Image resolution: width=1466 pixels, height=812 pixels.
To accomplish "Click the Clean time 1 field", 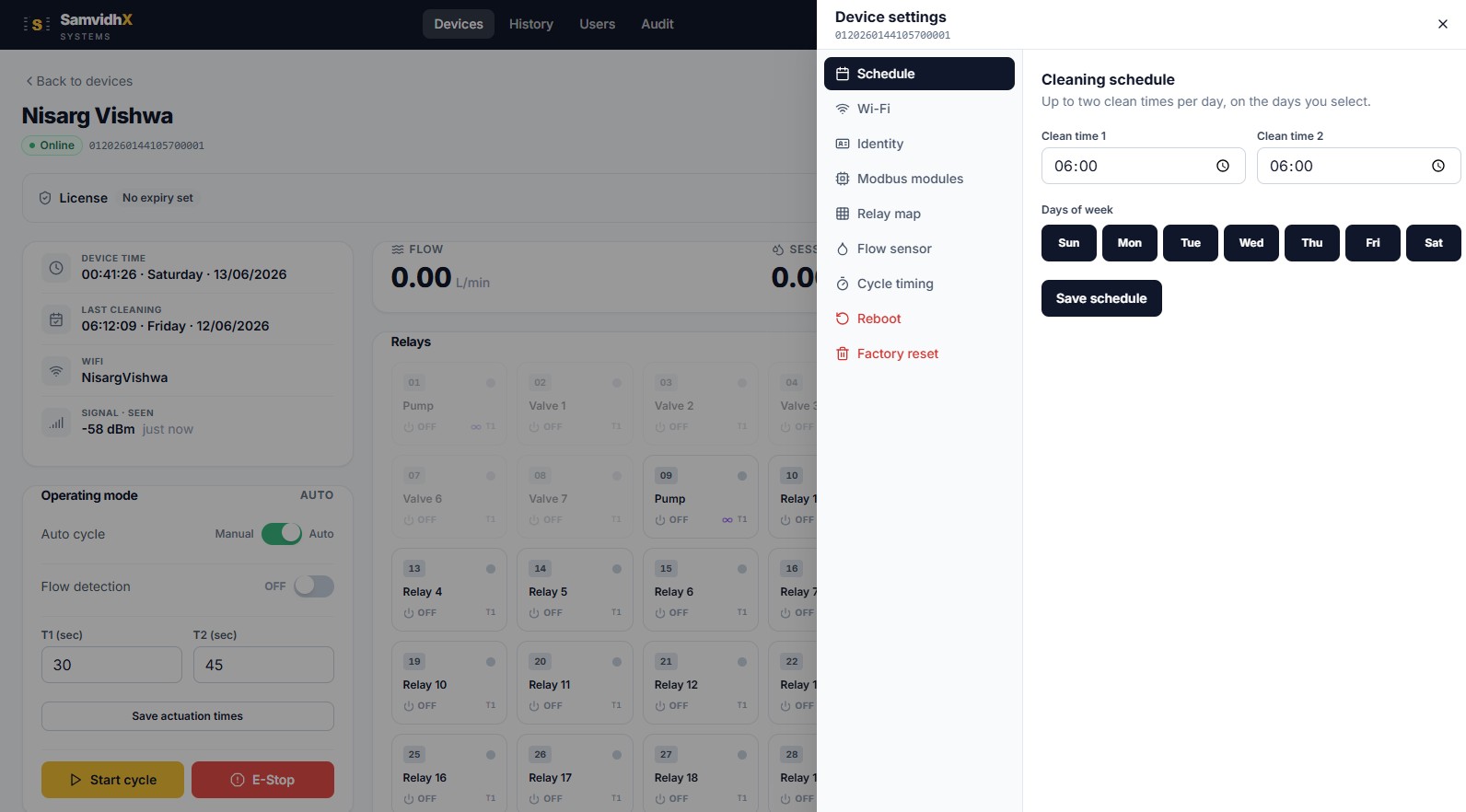I will 1143,166.
